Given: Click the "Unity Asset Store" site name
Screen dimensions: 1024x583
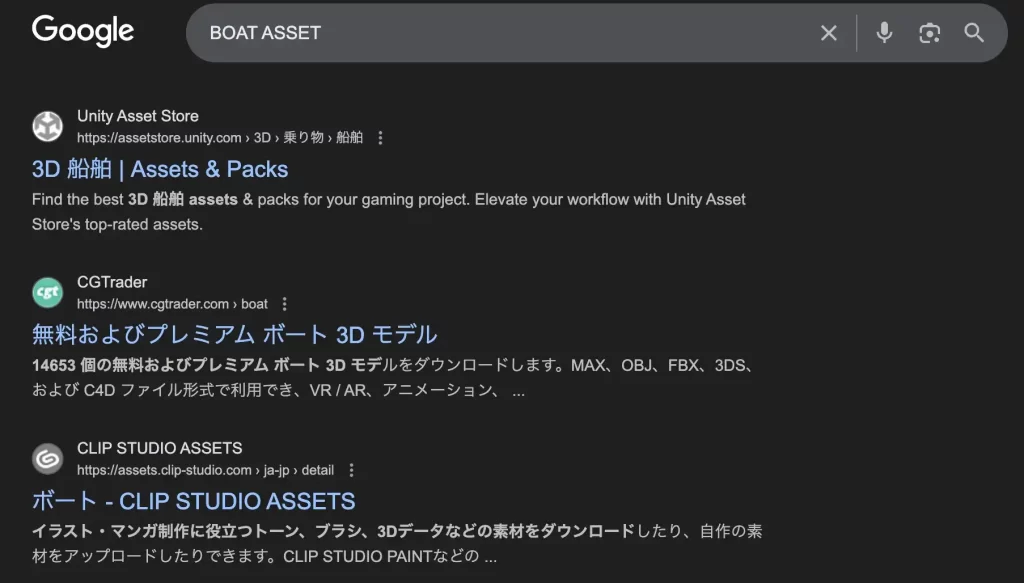Looking at the screenshot, I should tap(137, 115).
